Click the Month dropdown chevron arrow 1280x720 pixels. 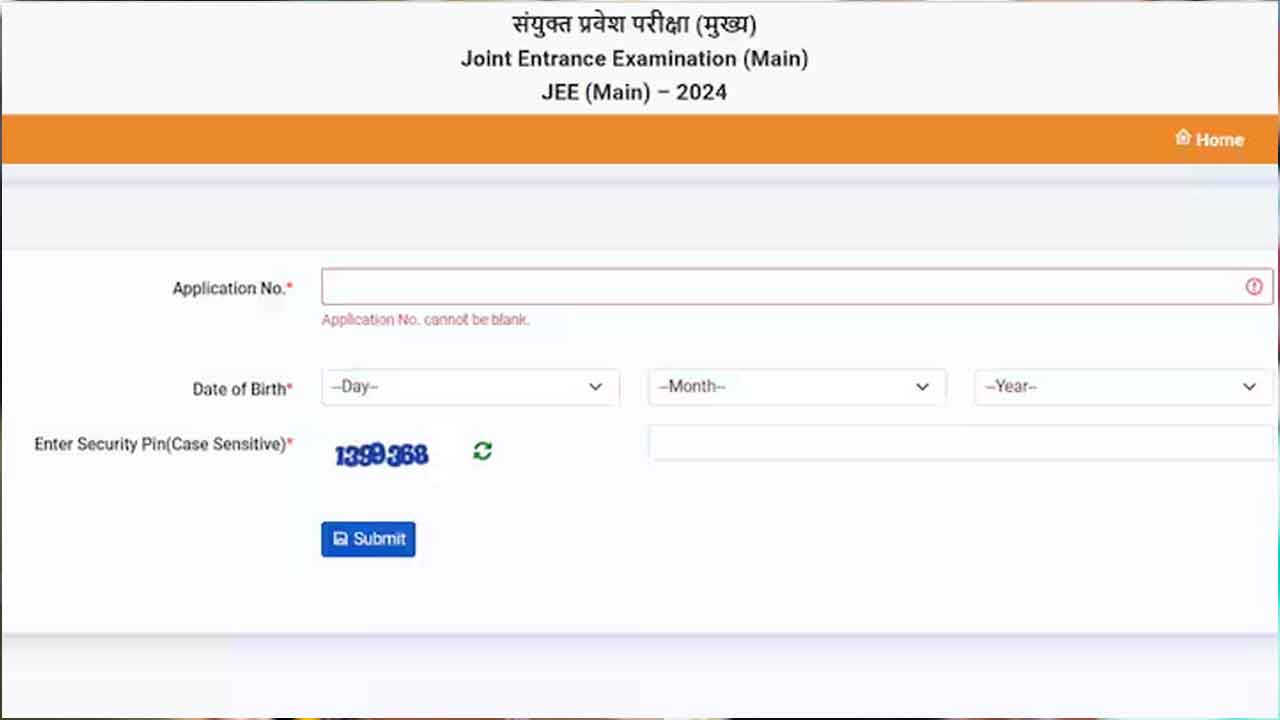pyautogui.click(x=923, y=387)
